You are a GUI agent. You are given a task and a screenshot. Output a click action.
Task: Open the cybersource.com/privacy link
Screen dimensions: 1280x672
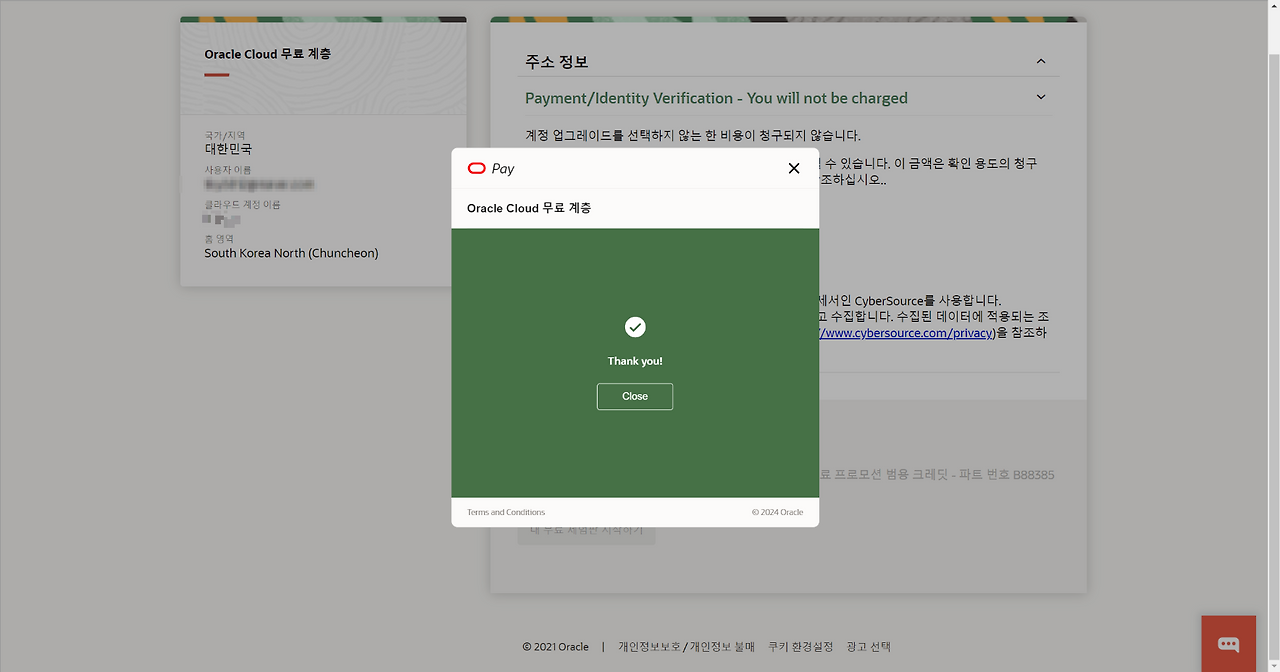tap(905, 333)
